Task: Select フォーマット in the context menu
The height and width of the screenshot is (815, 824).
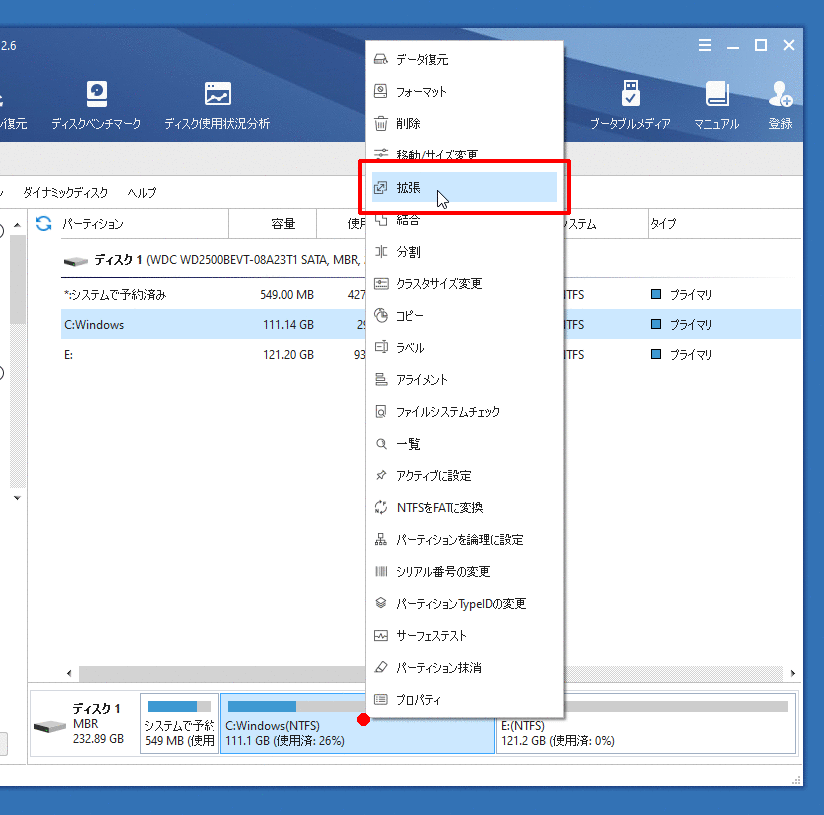Action: point(421,92)
